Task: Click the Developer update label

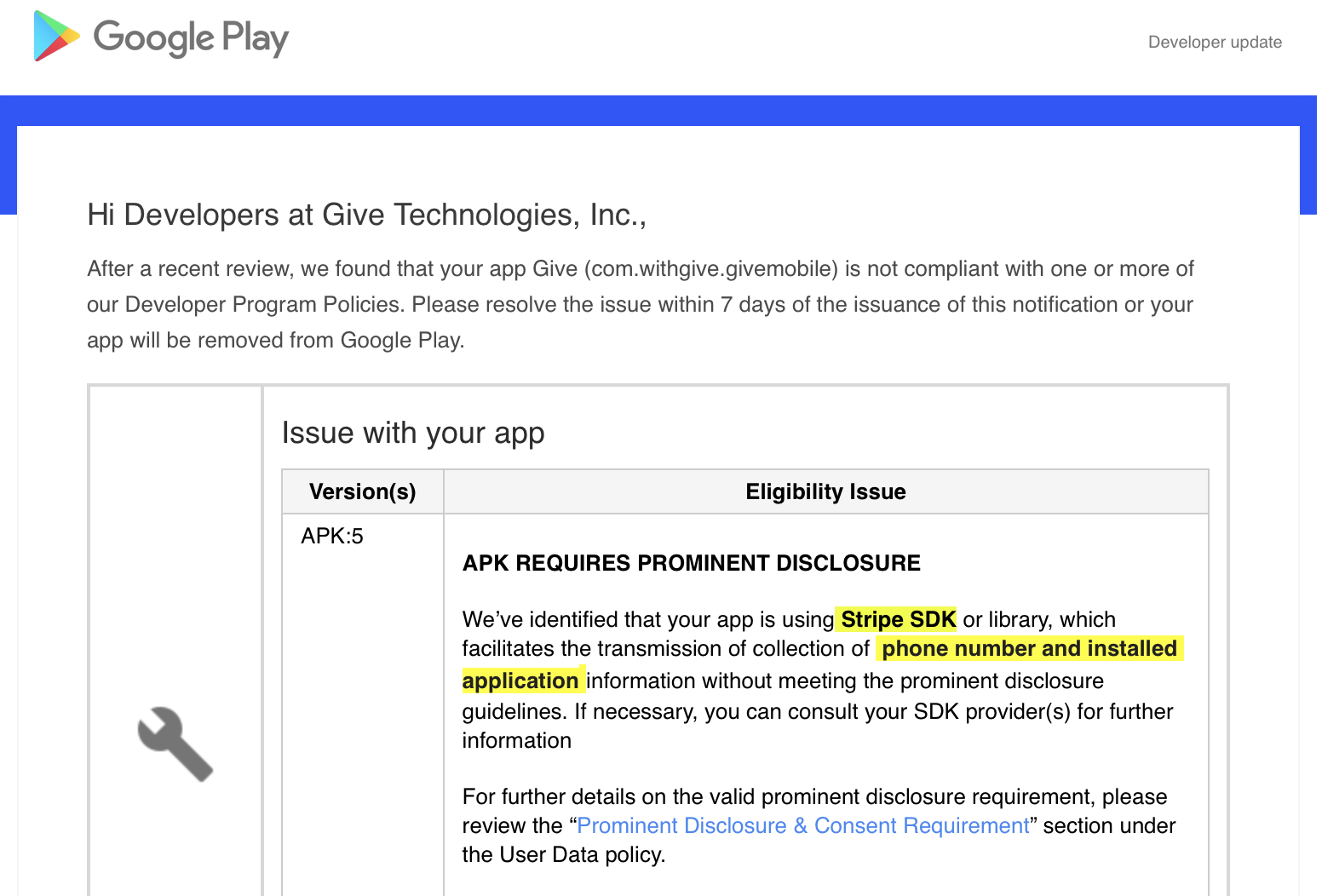Action: (x=1214, y=42)
